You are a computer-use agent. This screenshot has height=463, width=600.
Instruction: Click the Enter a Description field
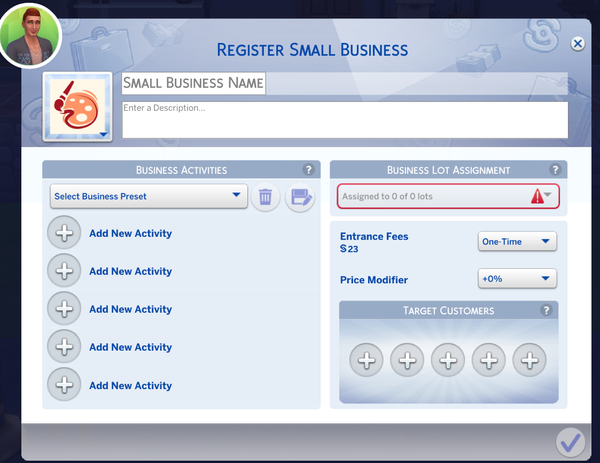(x=344, y=119)
